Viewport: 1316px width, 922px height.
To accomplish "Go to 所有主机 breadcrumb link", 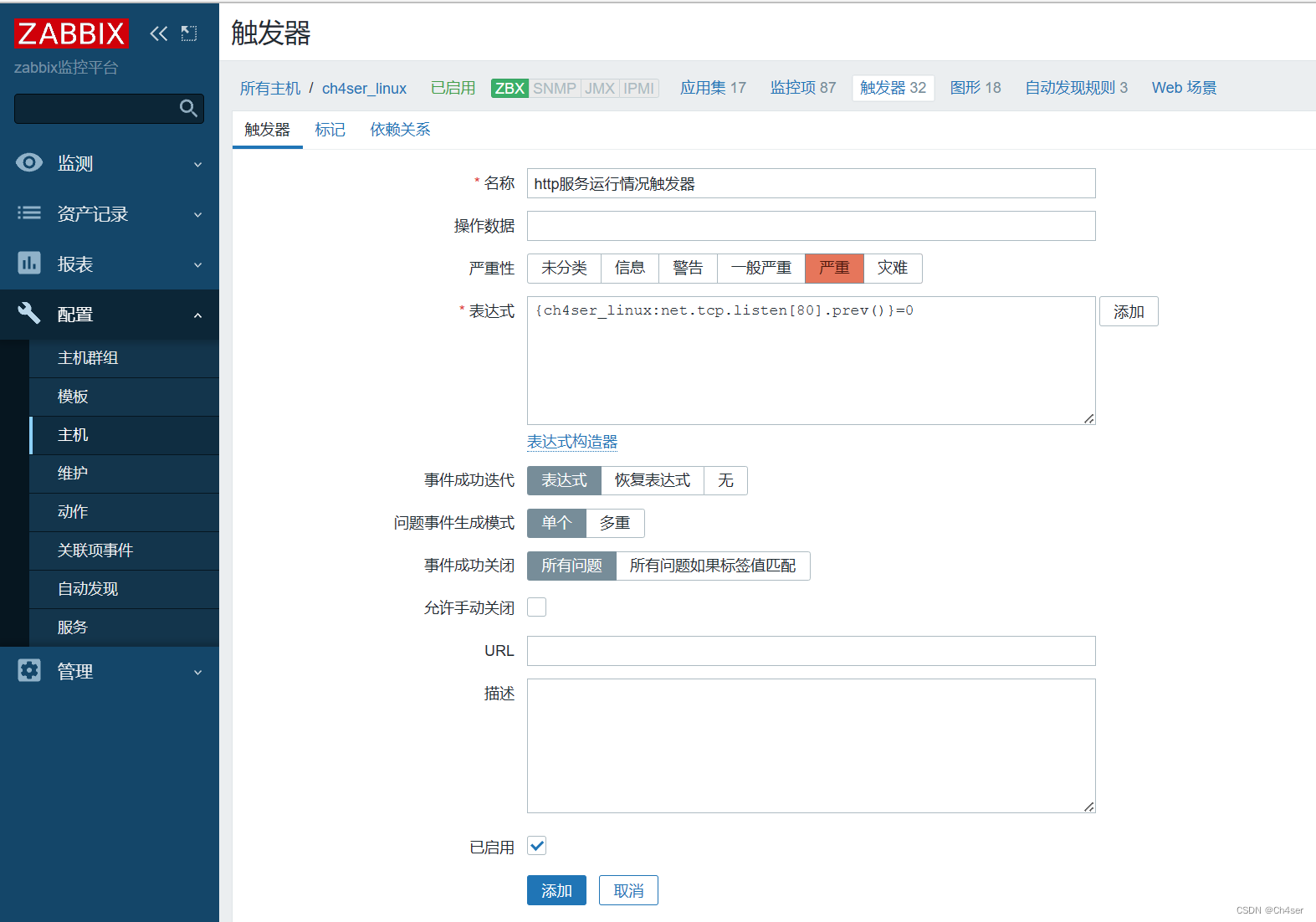I will tap(269, 88).
